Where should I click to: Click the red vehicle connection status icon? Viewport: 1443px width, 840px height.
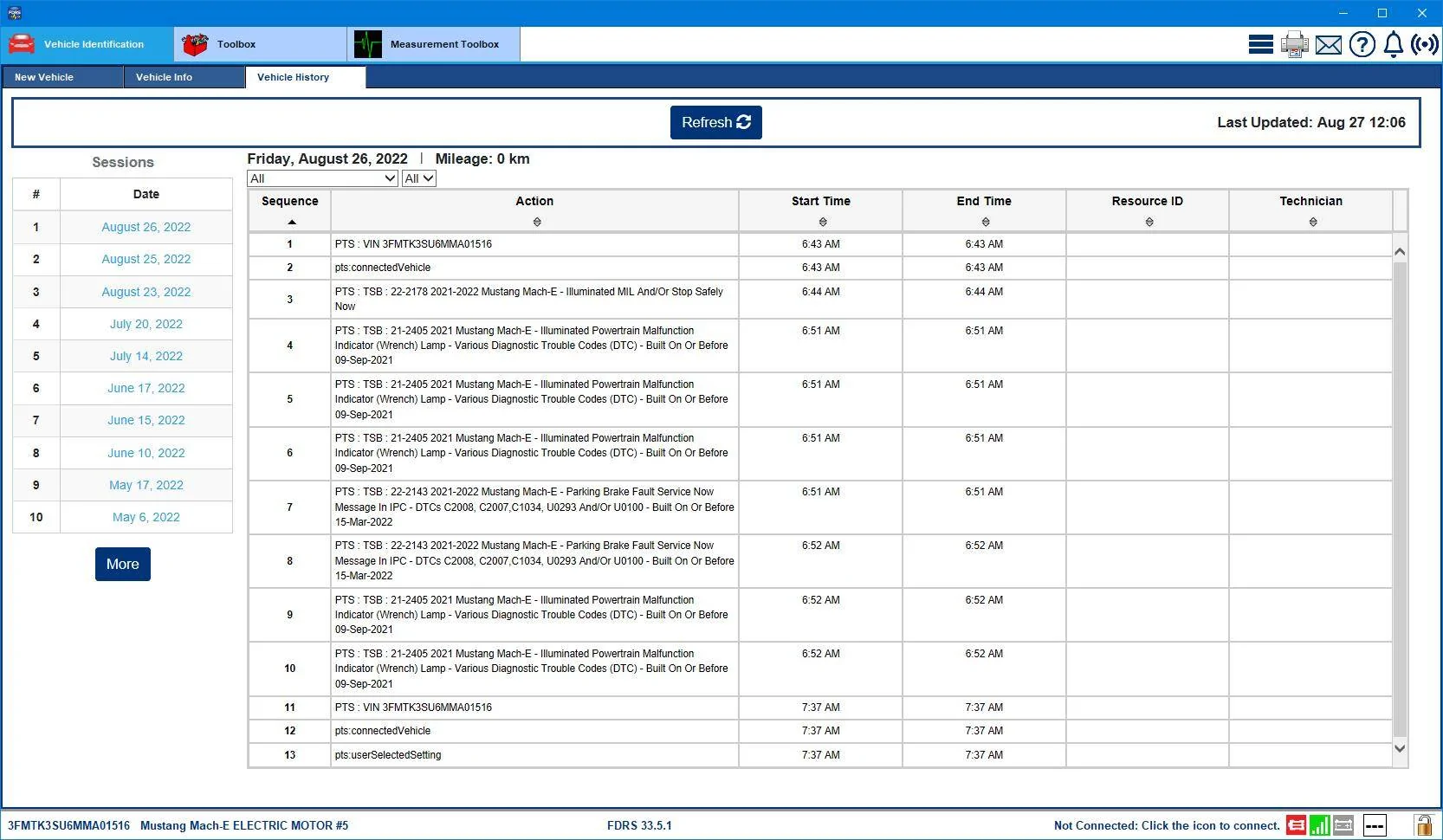[x=1297, y=825]
